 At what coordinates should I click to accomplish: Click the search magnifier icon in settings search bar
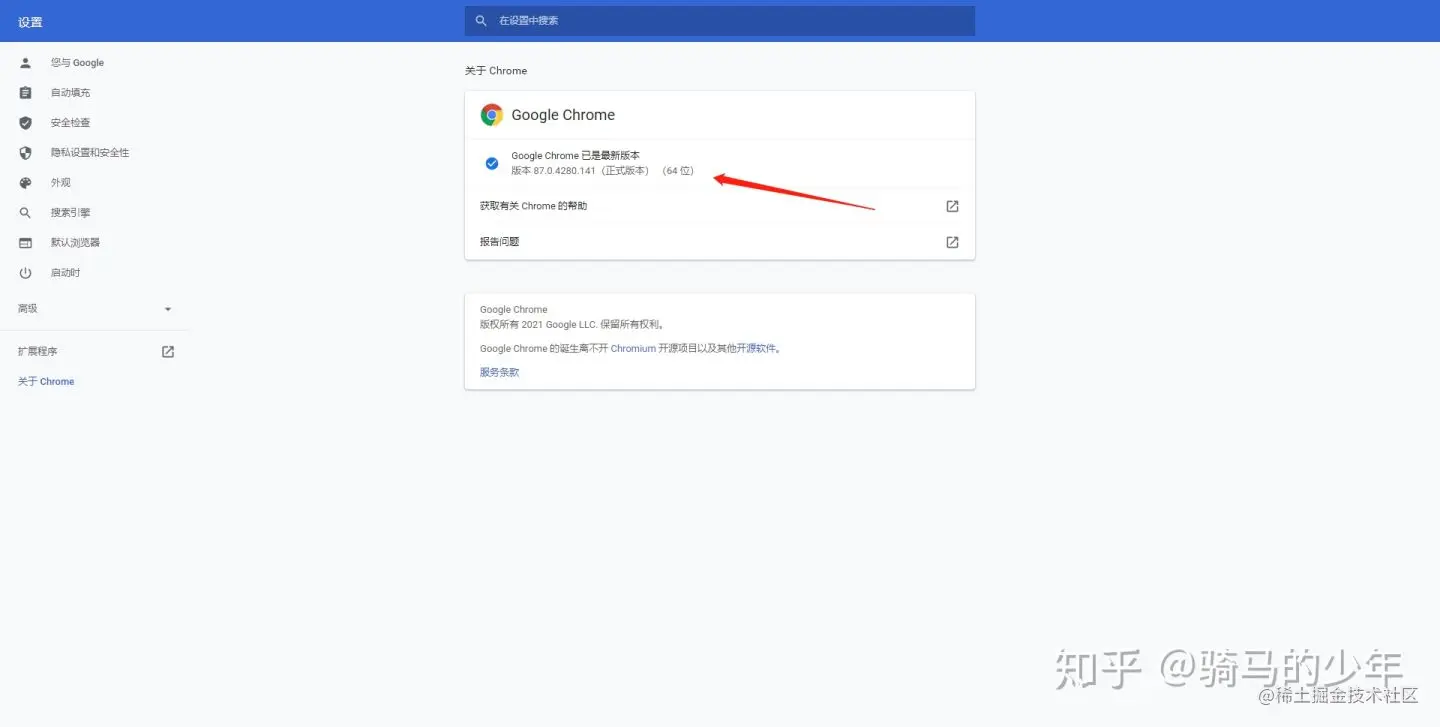pyautogui.click(x=481, y=21)
